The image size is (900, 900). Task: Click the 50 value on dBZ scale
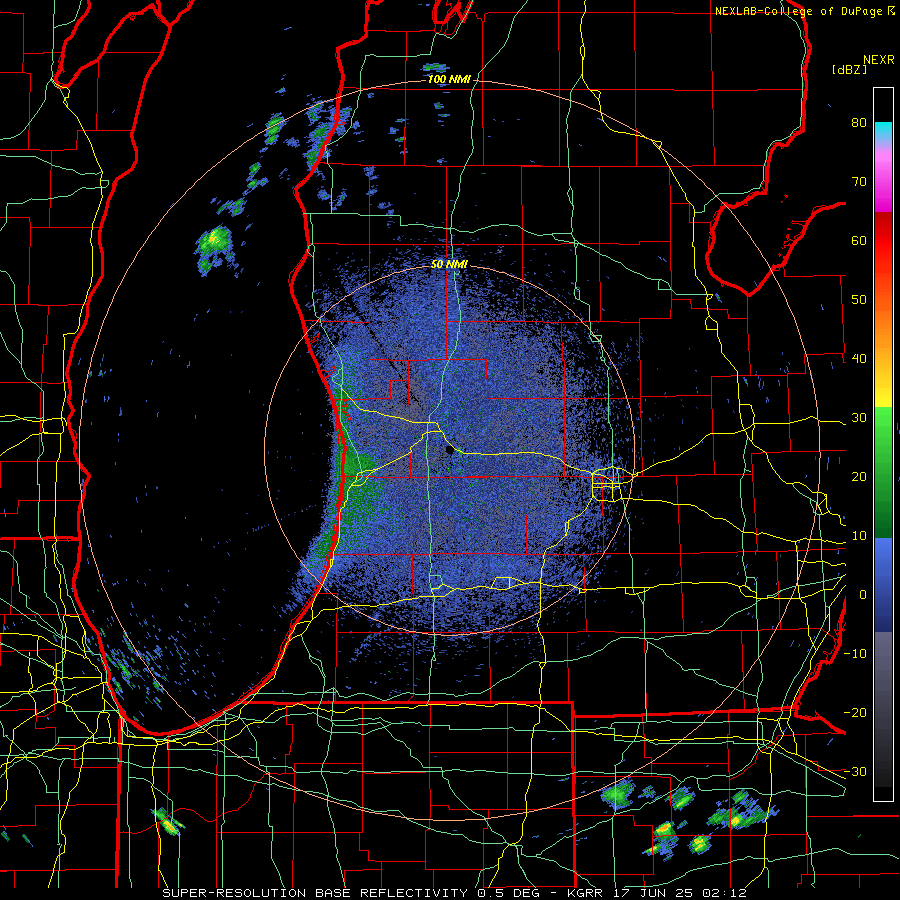(859, 300)
